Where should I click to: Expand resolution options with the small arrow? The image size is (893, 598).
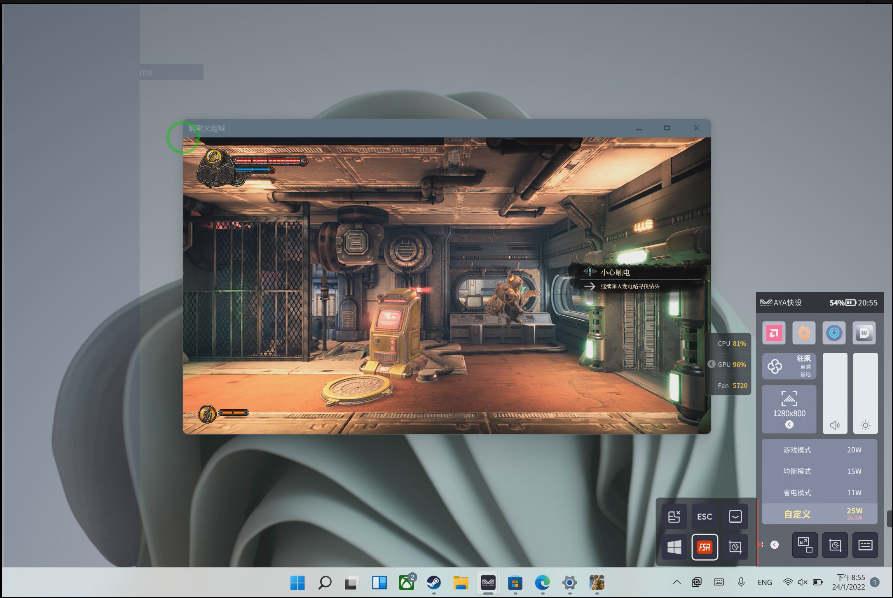click(x=789, y=424)
